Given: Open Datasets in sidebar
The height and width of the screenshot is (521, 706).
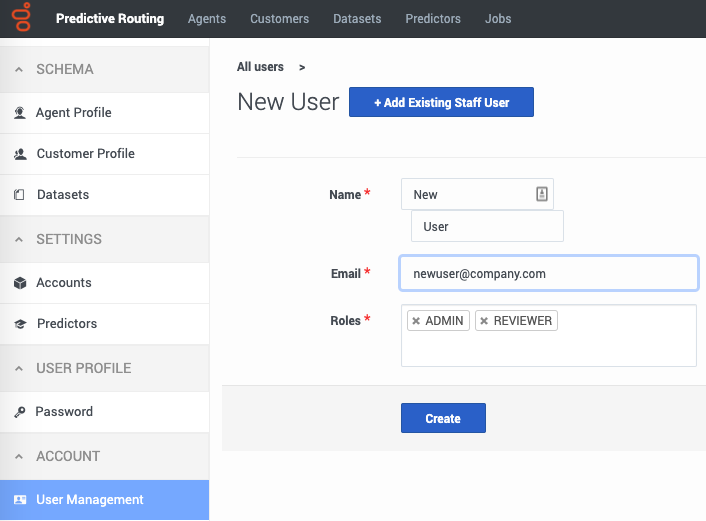Looking at the screenshot, I should coord(104,195).
